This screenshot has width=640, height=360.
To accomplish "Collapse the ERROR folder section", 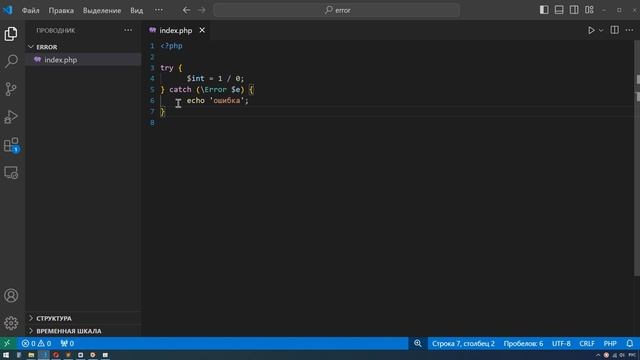I will 83,47.
